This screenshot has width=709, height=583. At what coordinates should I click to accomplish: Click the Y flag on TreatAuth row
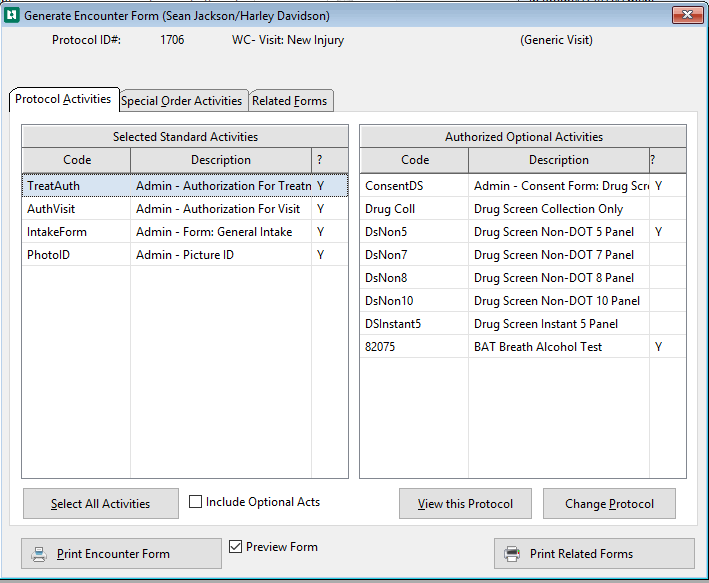[x=321, y=186]
